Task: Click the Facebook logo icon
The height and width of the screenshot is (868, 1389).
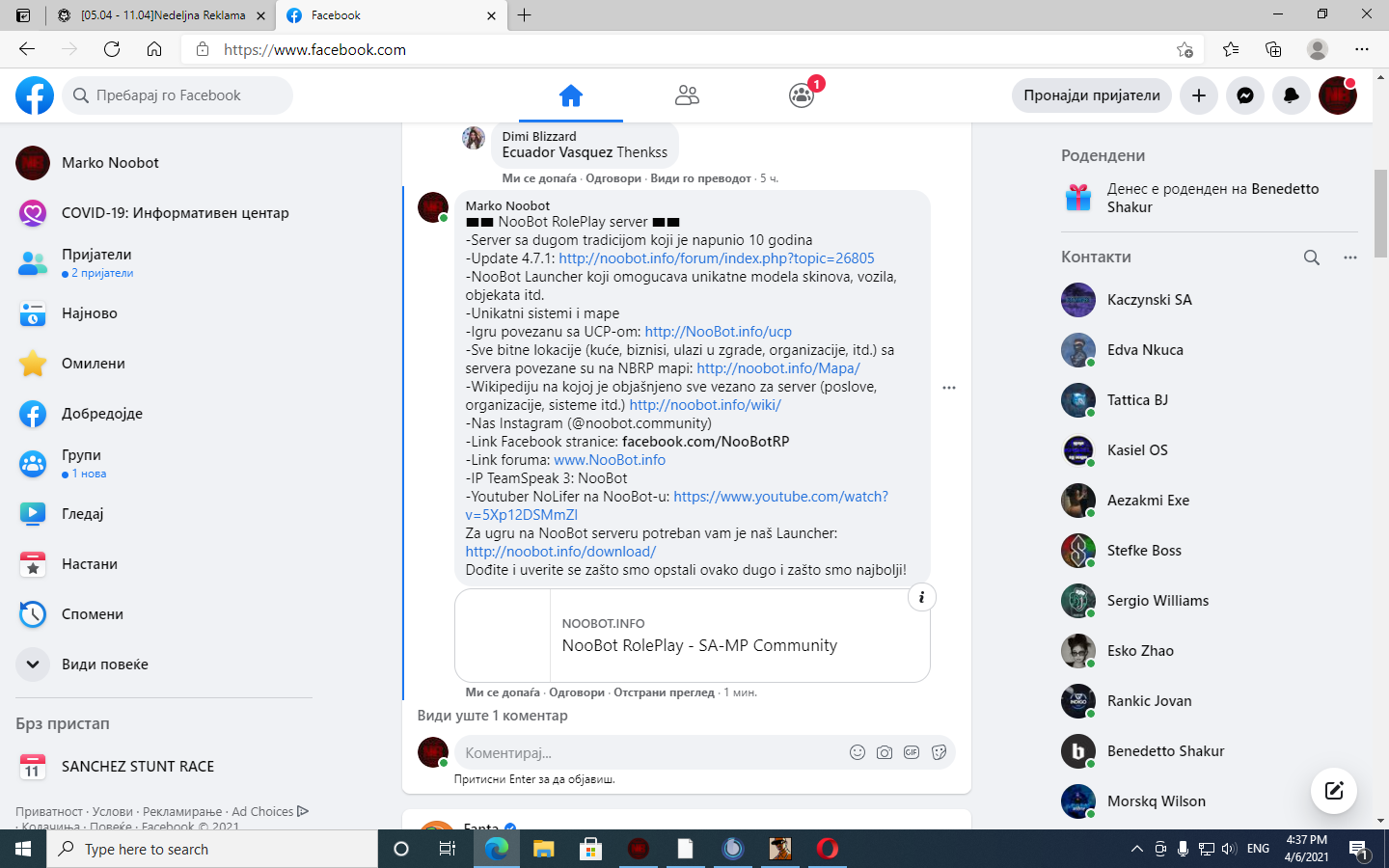Action: tap(35, 95)
